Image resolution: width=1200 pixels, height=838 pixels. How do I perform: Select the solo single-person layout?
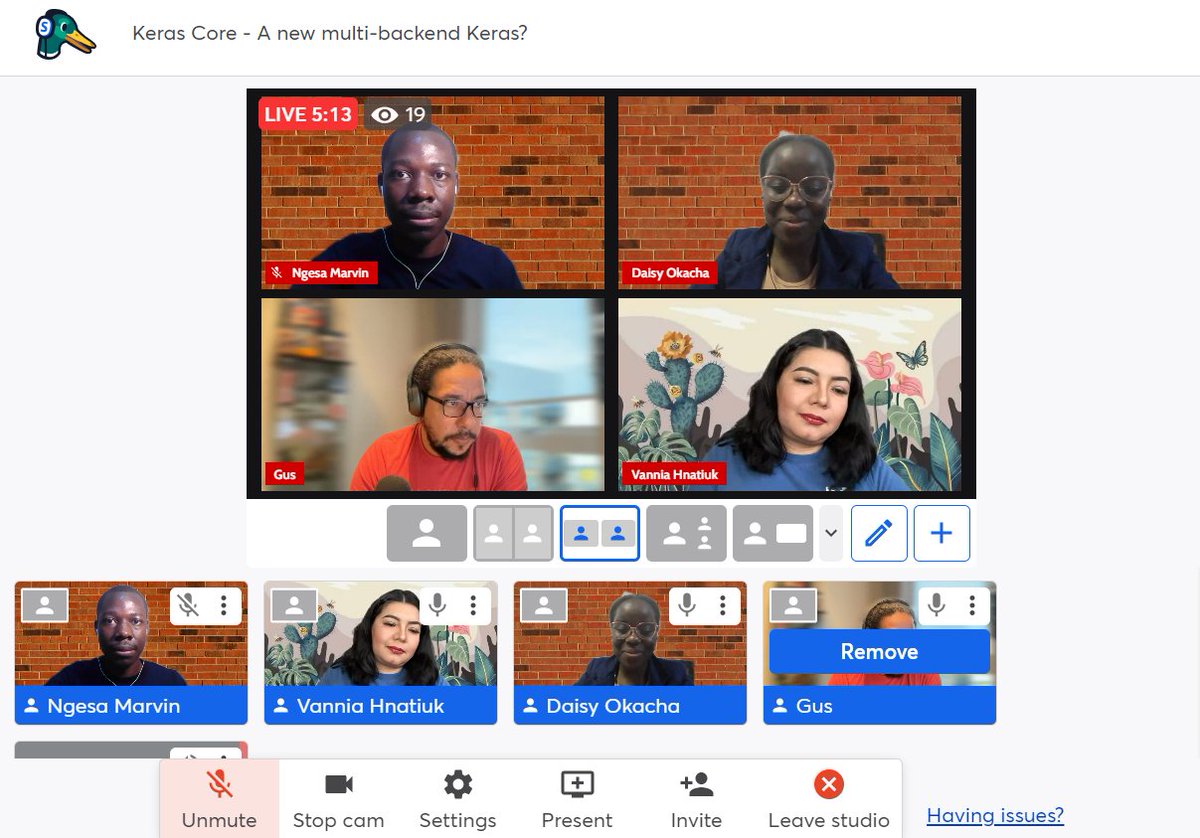(x=427, y=533)
